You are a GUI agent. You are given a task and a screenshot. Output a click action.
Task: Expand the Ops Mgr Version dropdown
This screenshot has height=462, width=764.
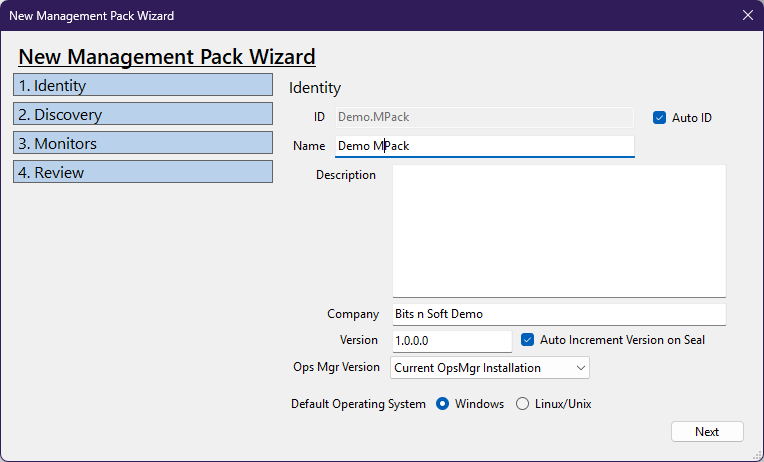pos(490,368)
